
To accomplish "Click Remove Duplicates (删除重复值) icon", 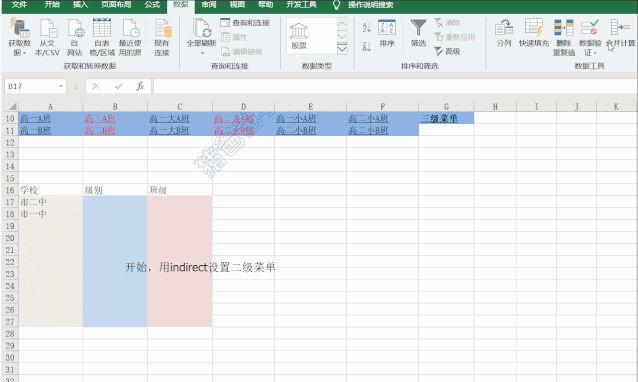I will pyautogui.click(x=564, y=28).
